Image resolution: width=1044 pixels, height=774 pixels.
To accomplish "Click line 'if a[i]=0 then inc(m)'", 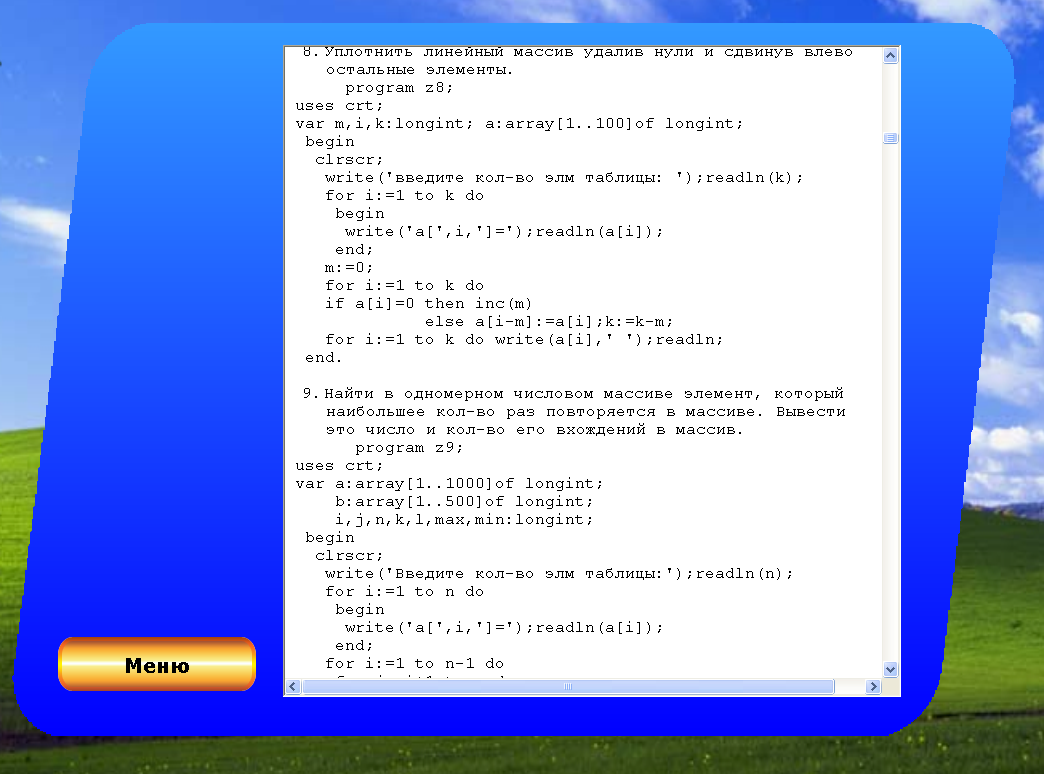I will point(429,304).
